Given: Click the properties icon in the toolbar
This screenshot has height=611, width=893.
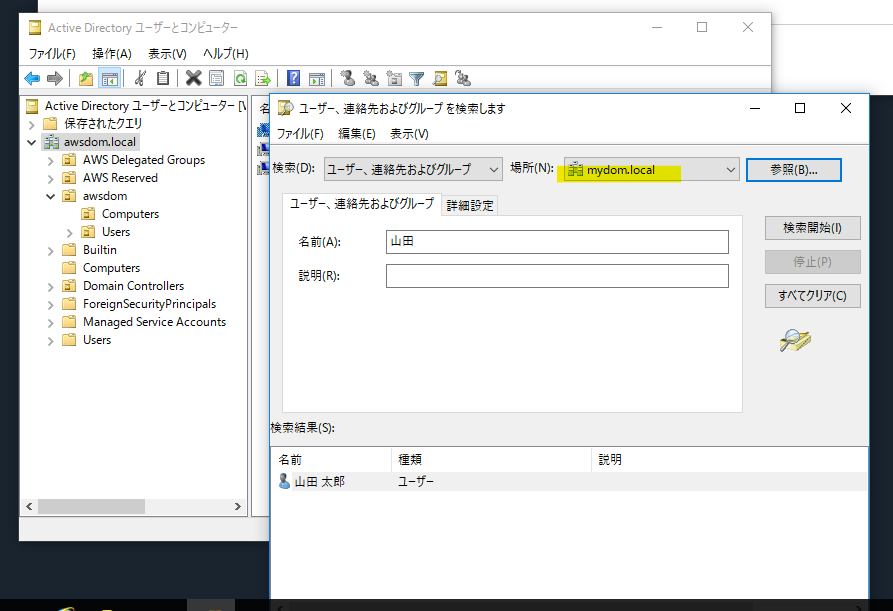Looking at the screenshot, I should [x=216, y=78].
